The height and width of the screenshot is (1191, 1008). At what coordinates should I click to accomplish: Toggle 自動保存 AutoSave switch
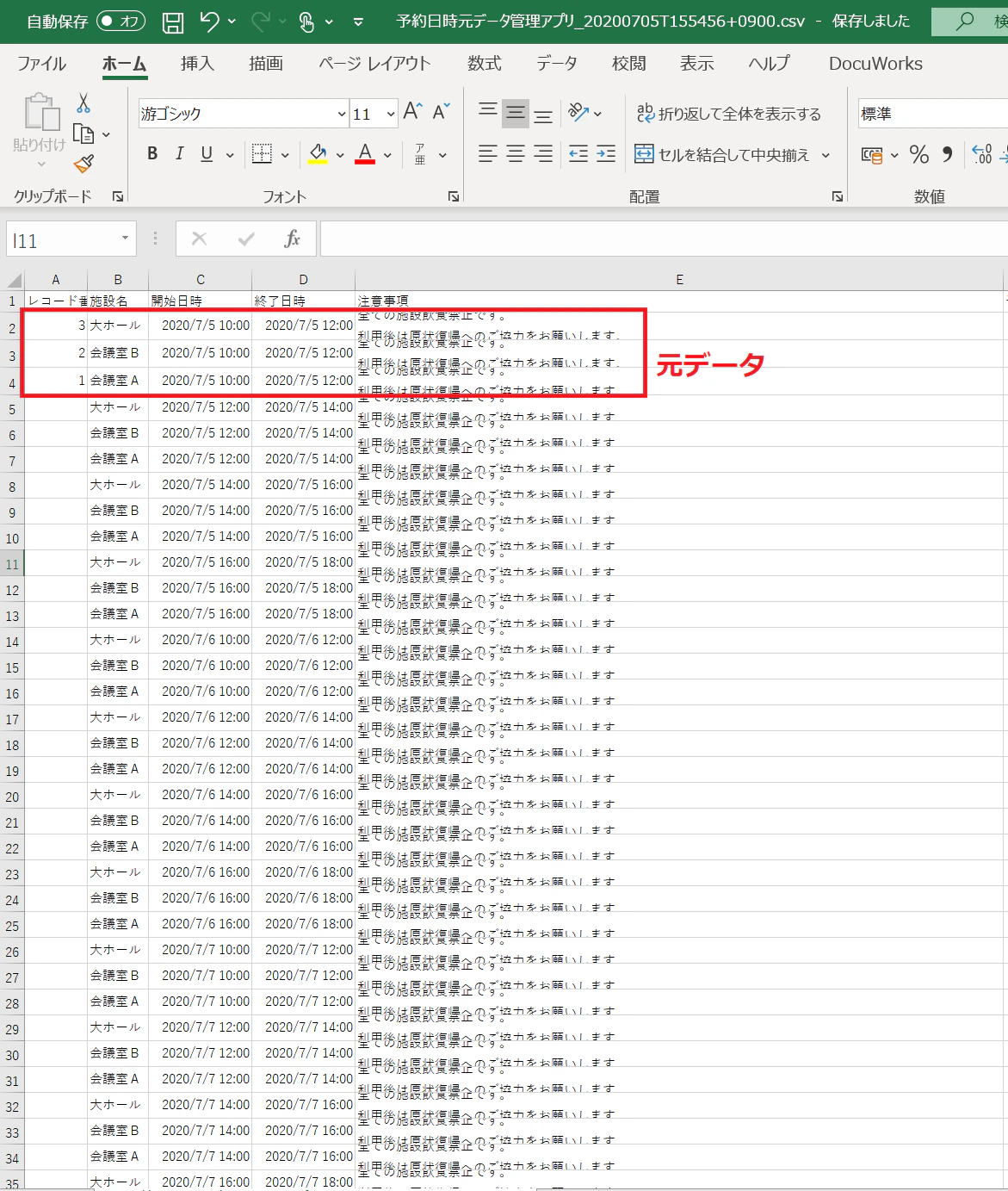[121, 22]
